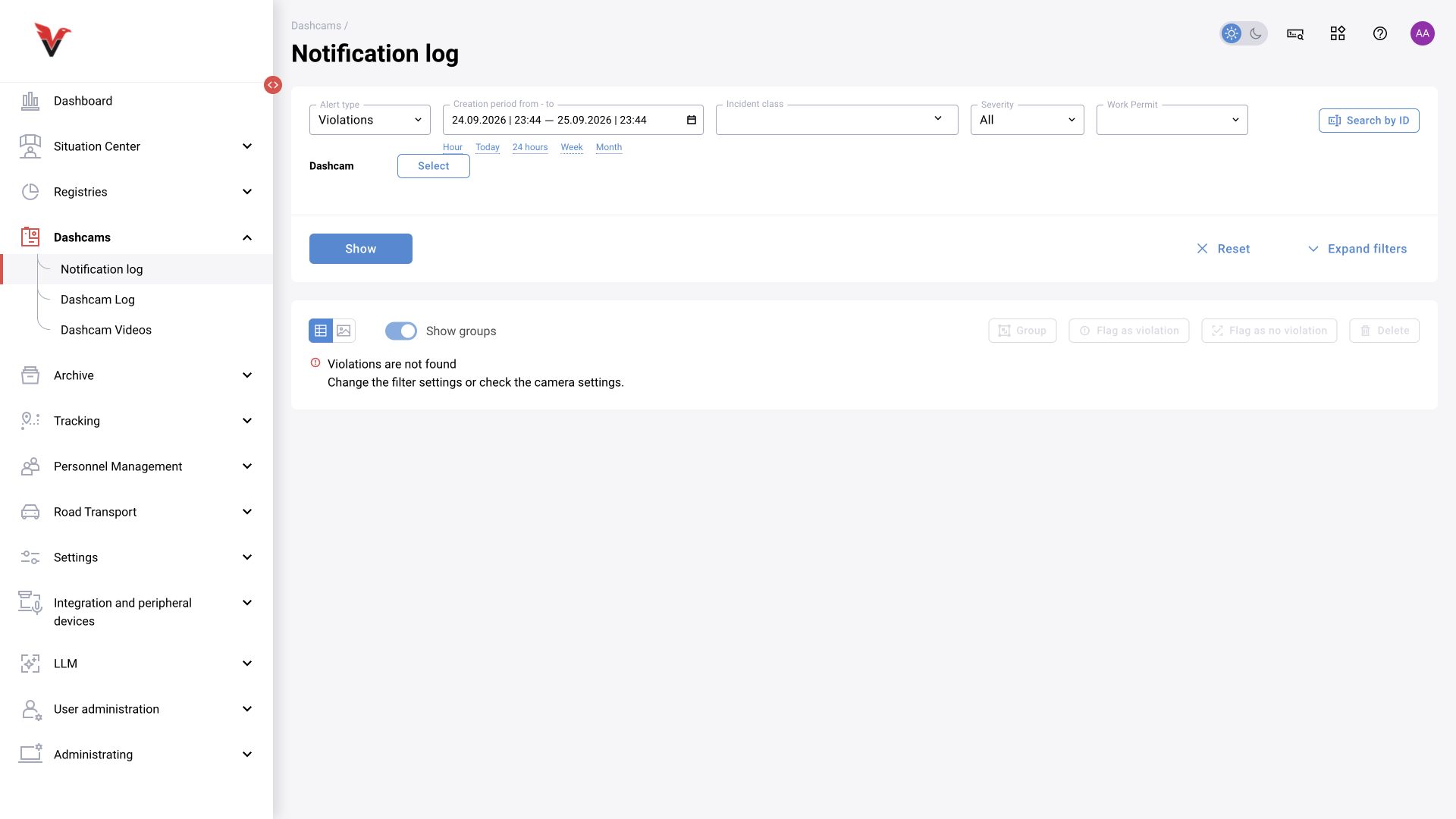Click the Show button
This screenshot has height=819, width=1456.
click(361, 249)
